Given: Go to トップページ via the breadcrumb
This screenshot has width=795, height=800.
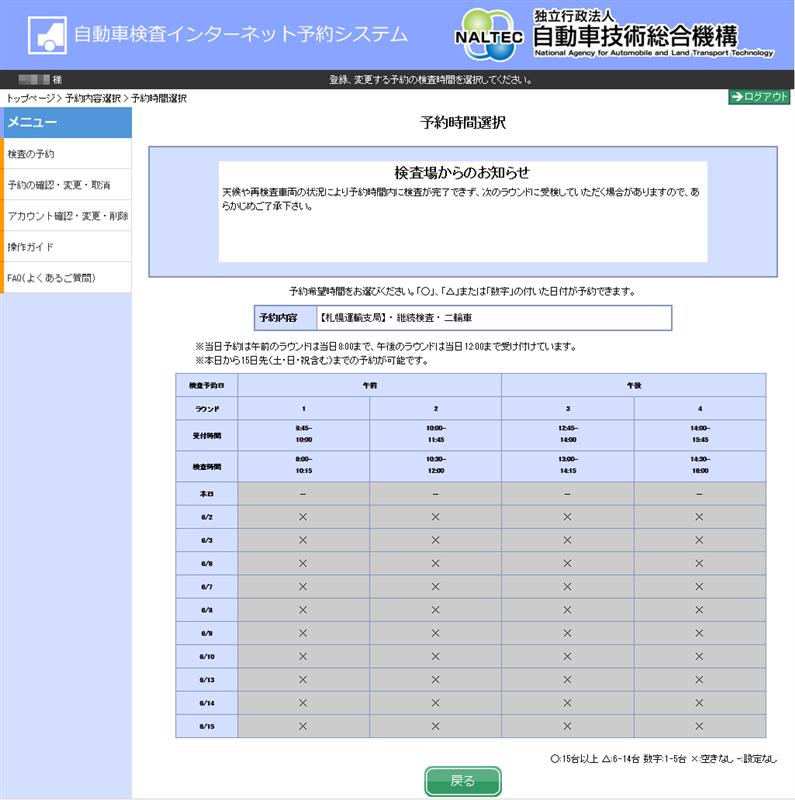Looking at the screenshot, I should pos(31,98).
